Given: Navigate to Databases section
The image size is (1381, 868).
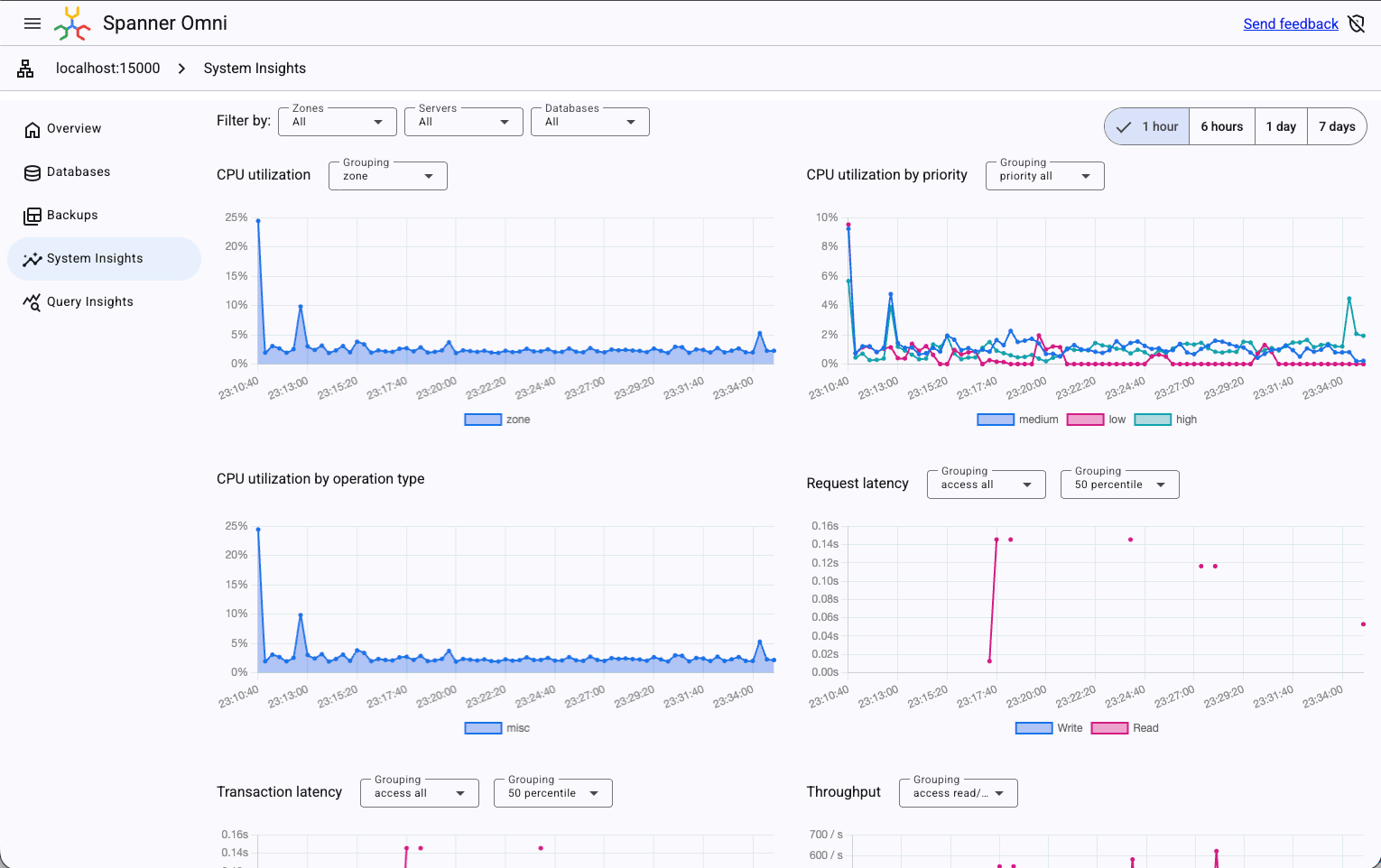Looking at the screenshot, I should tap(104, 172).
